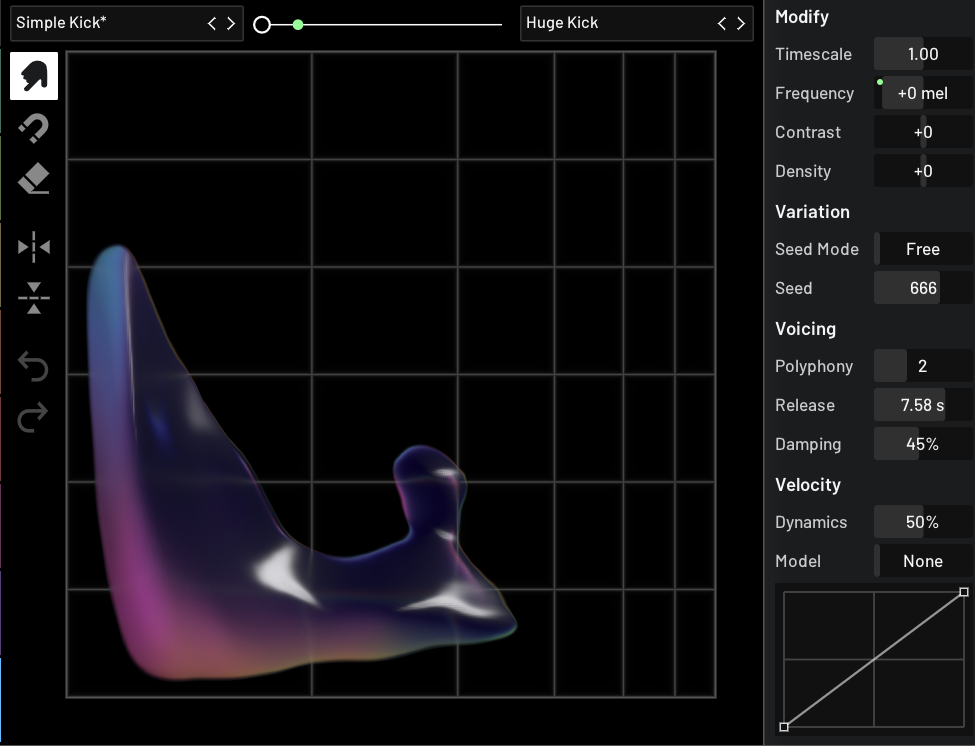Image resolution: width=975 pixels, height=746 pixels.
Task: Click the Frequency label
Action: (815, 94)
